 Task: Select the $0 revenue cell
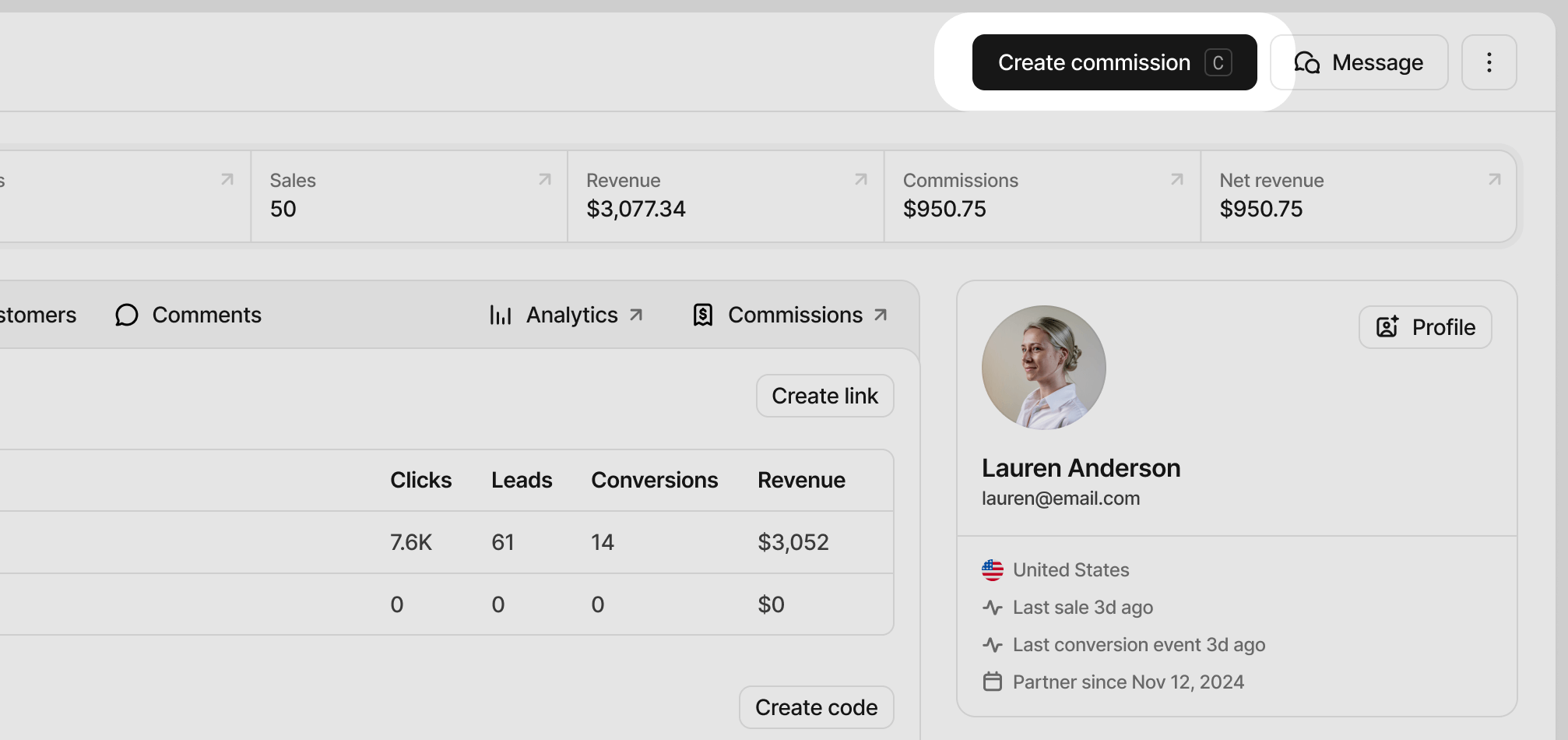pyautogui.click(x=772, y=604)
